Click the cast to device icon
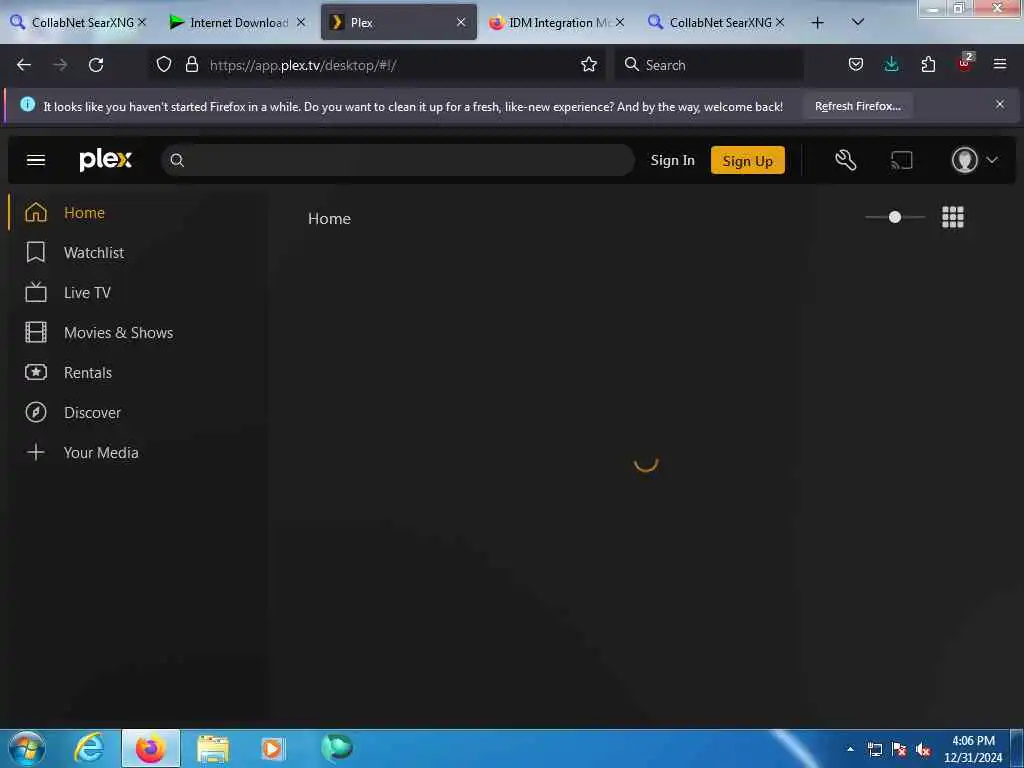The width and height of the screenshot is (1024, 768). coord(901,160)
